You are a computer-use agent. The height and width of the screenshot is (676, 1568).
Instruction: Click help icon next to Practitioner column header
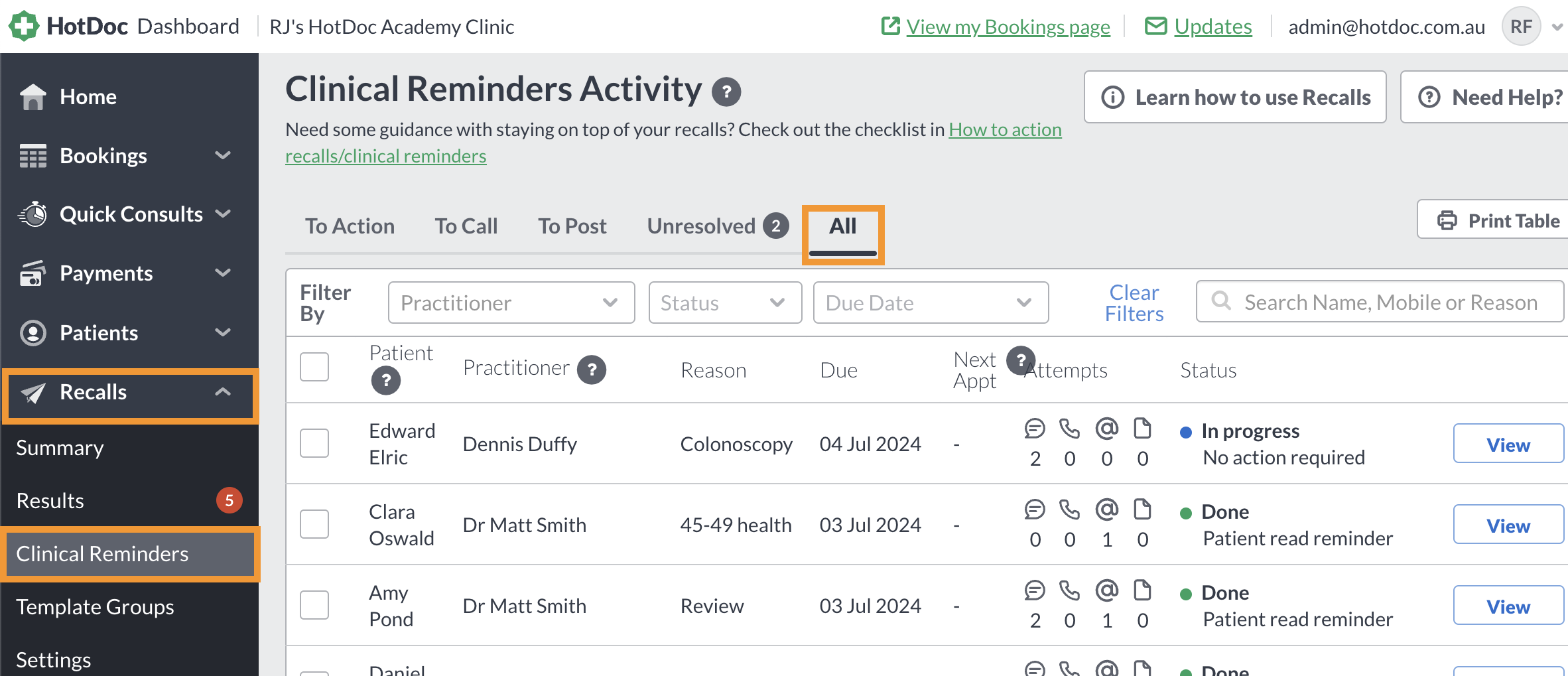coord(592,370)
